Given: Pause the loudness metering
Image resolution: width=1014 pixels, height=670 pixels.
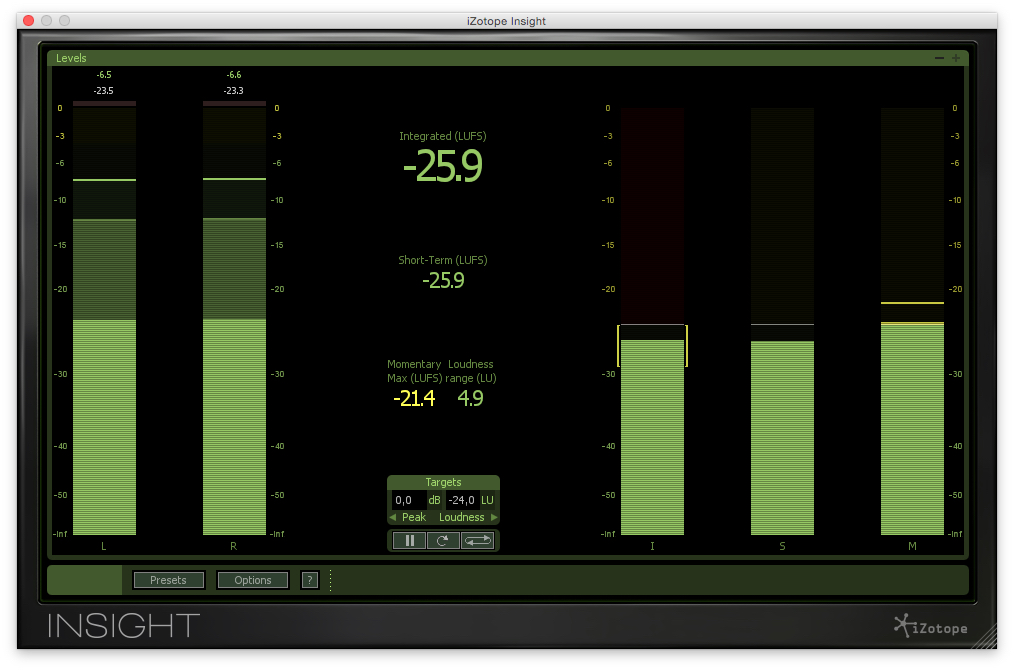Looking at the screenshot, I should tap(411, 540).
